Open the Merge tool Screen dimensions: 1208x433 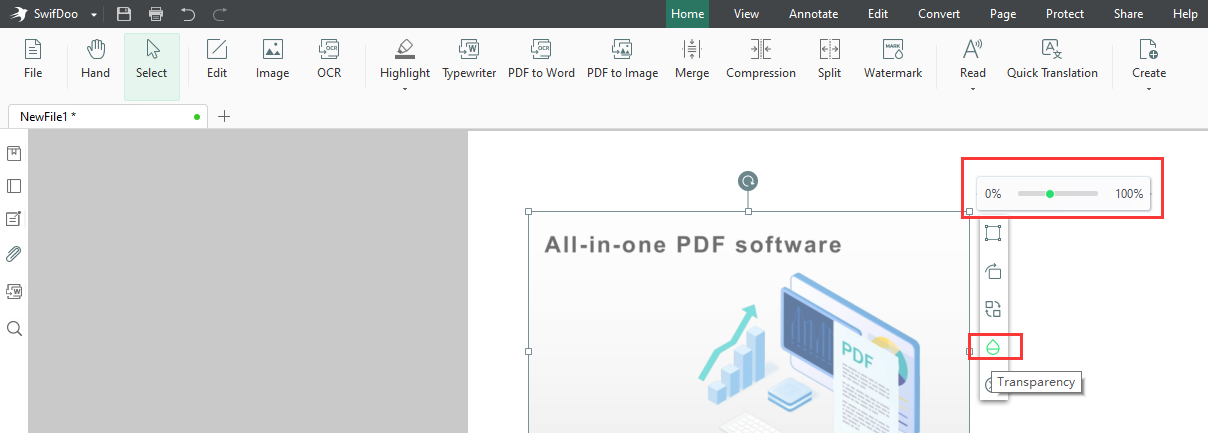click(x=692, y=60)
